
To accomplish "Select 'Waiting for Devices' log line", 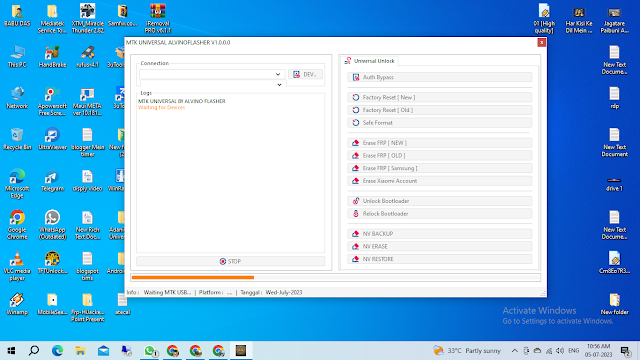I will (x=161, y=108).
